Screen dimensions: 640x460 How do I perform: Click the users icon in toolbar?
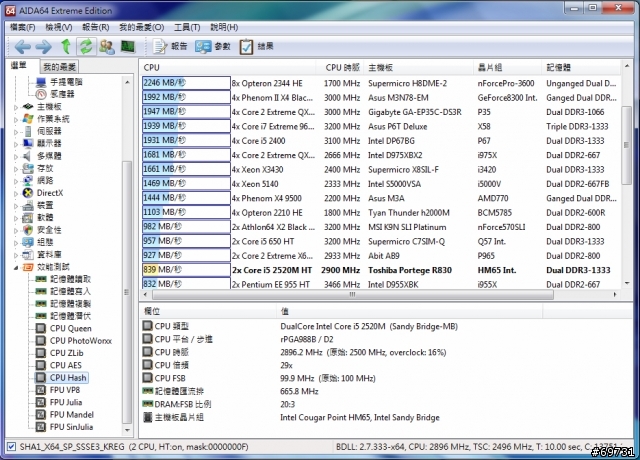(107, 47)
